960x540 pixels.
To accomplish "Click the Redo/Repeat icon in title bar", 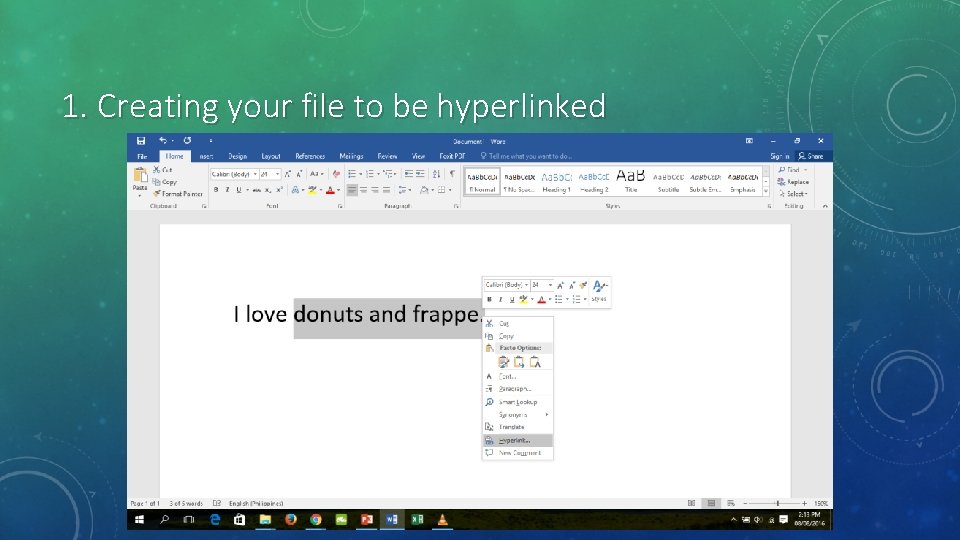I will [187, 141].
